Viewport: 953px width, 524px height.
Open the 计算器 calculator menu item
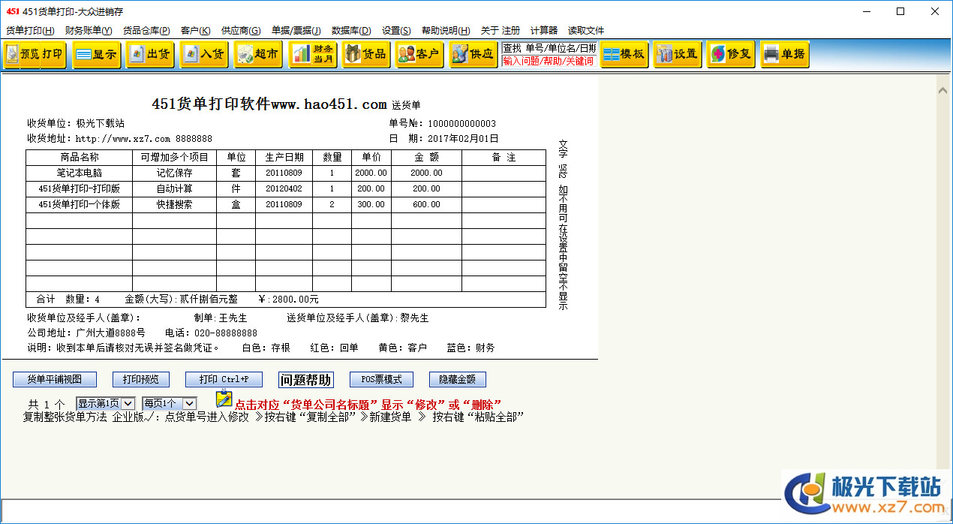click(544, 30)
